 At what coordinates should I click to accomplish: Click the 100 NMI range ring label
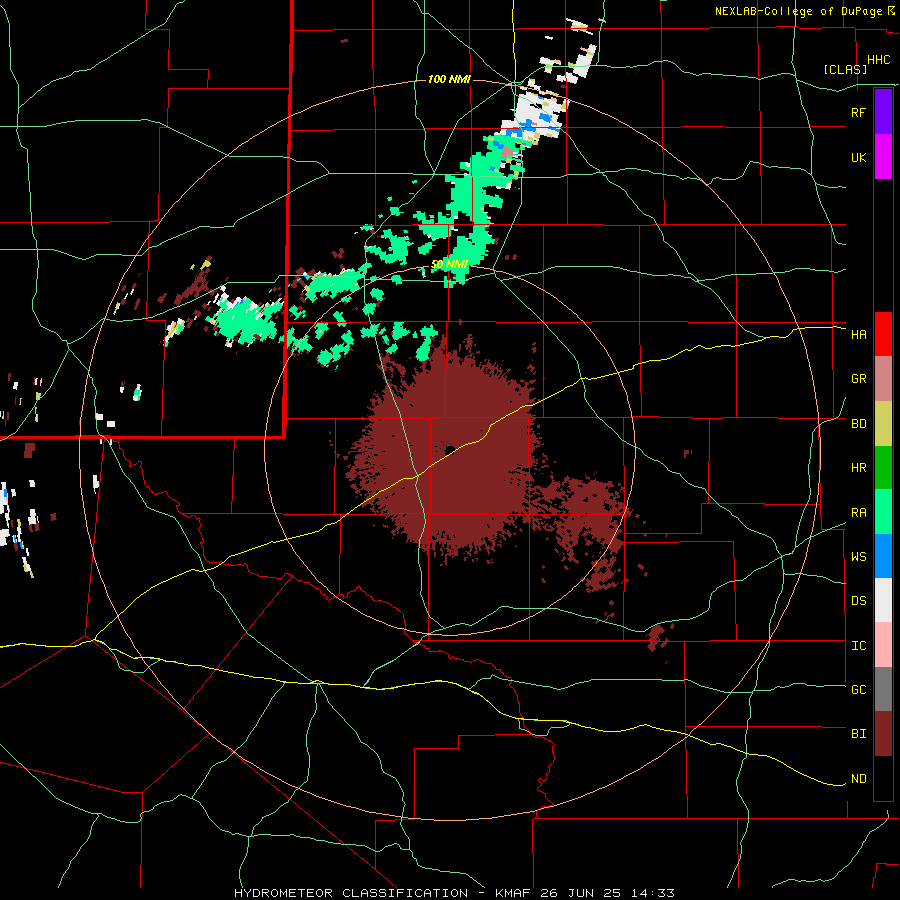tap(449, 79)
